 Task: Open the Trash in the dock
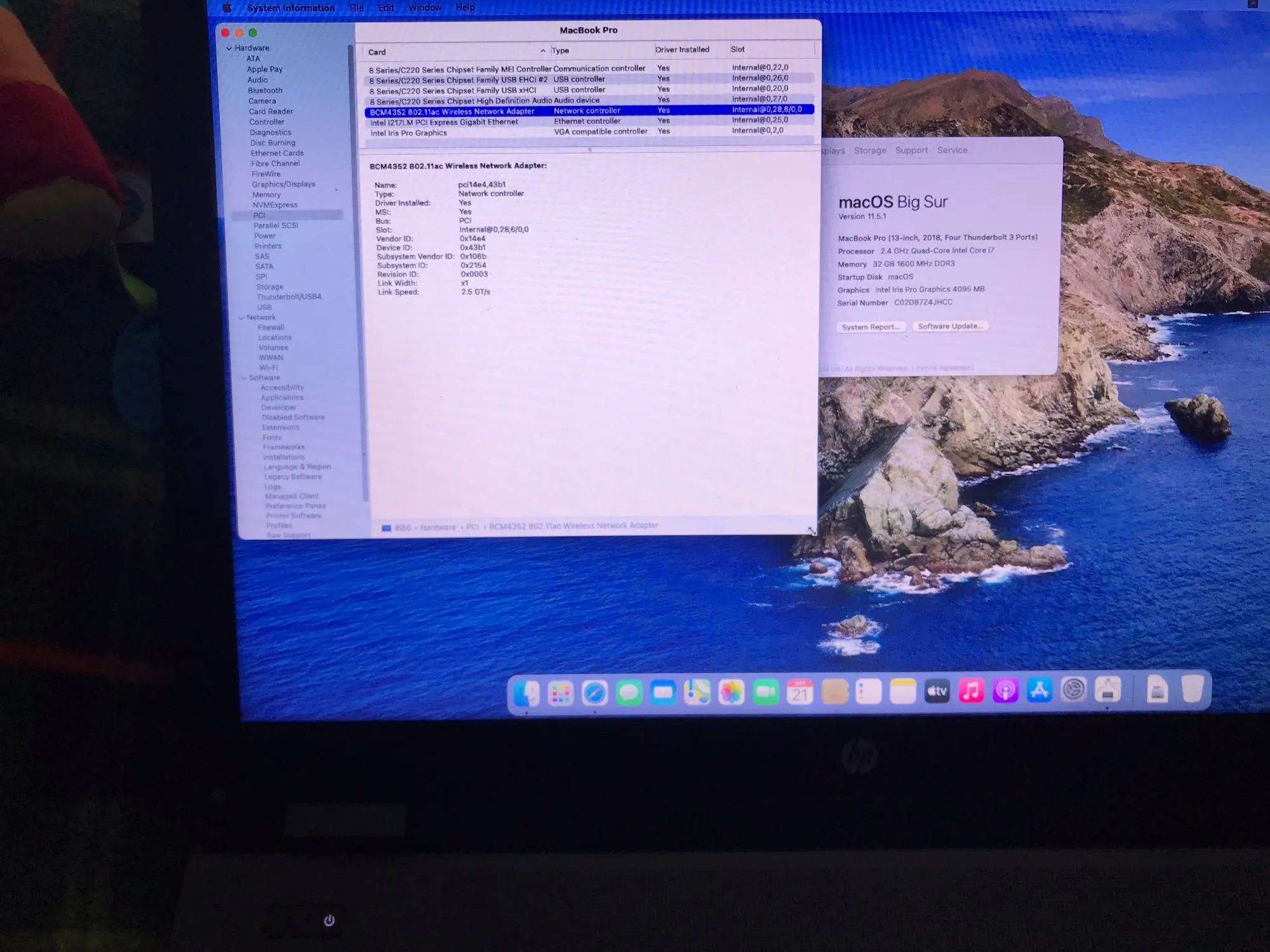pyautogui.click(x=1193, y=689)
